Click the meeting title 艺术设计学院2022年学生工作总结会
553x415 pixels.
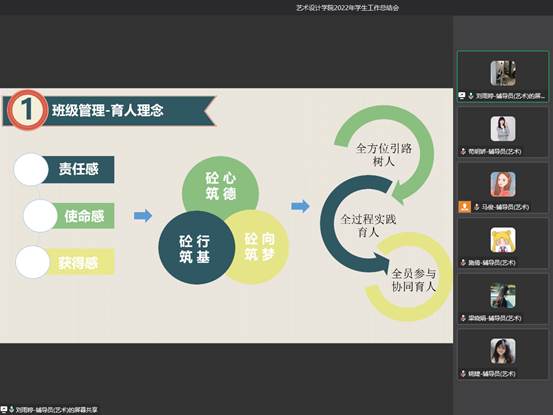pyautogui.click(x=347, y=7)
